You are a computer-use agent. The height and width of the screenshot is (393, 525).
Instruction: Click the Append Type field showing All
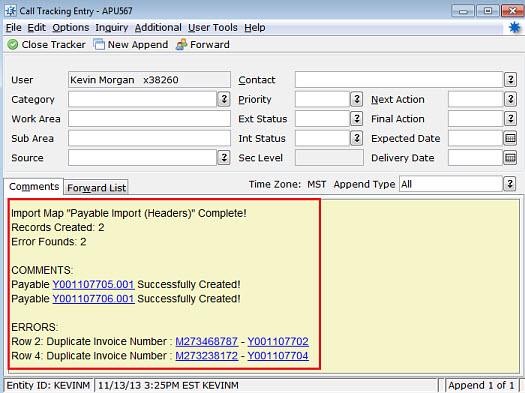(451, 184)
